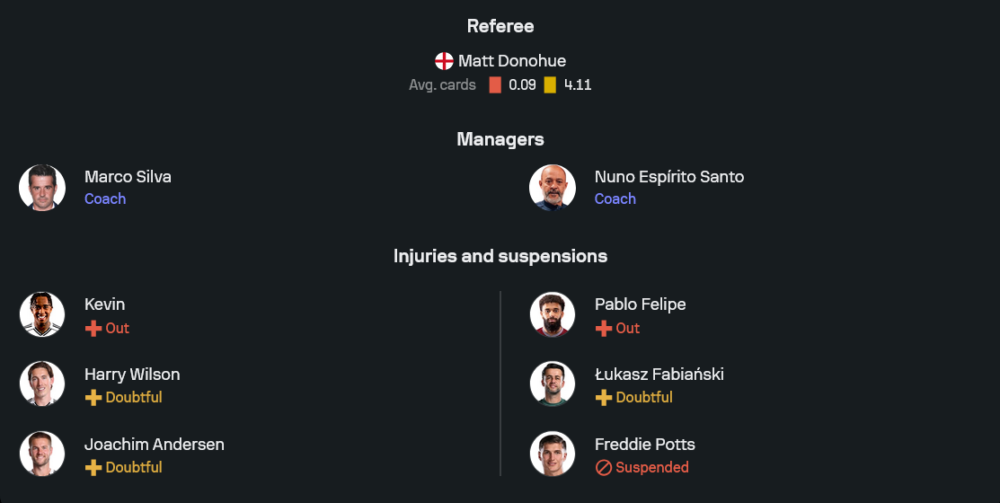Viewport: 1000px width, 503px height.
Task: Select Freddie Potts' player photo
Action: pyautogui.click(x=553, y=454)
